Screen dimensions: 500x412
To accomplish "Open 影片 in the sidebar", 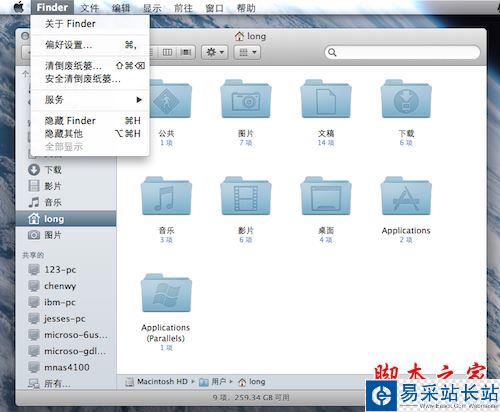I will click(x=67, y=186).
